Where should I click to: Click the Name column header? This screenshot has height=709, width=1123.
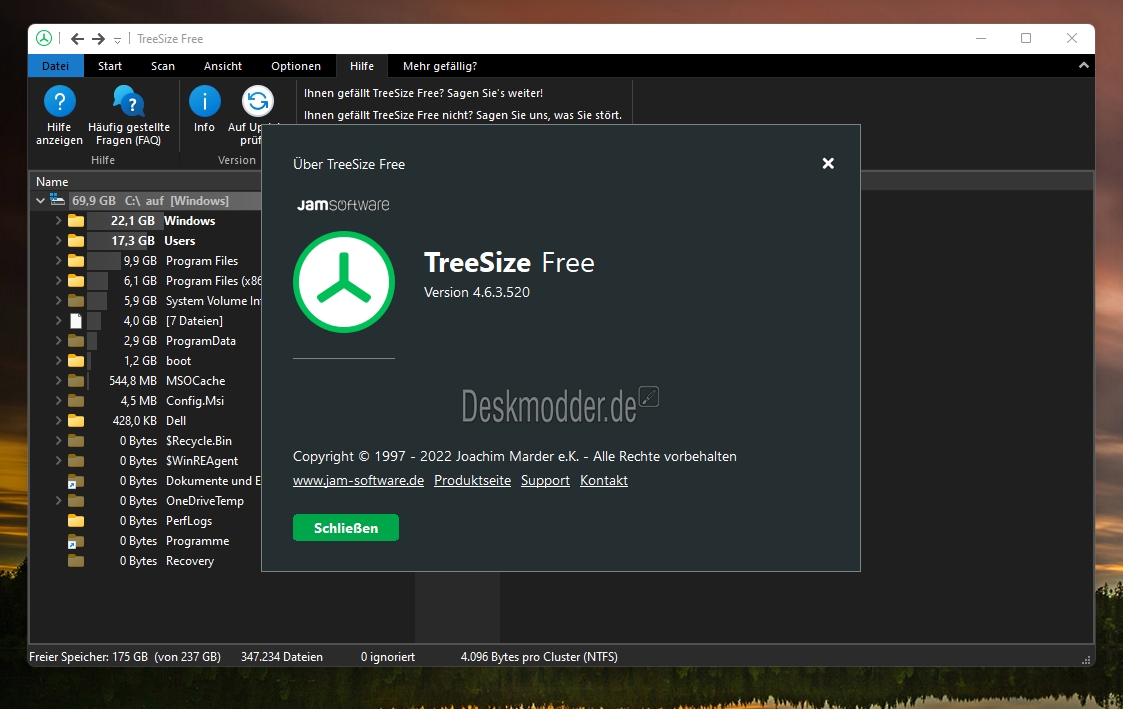click(x=52, y=182)
